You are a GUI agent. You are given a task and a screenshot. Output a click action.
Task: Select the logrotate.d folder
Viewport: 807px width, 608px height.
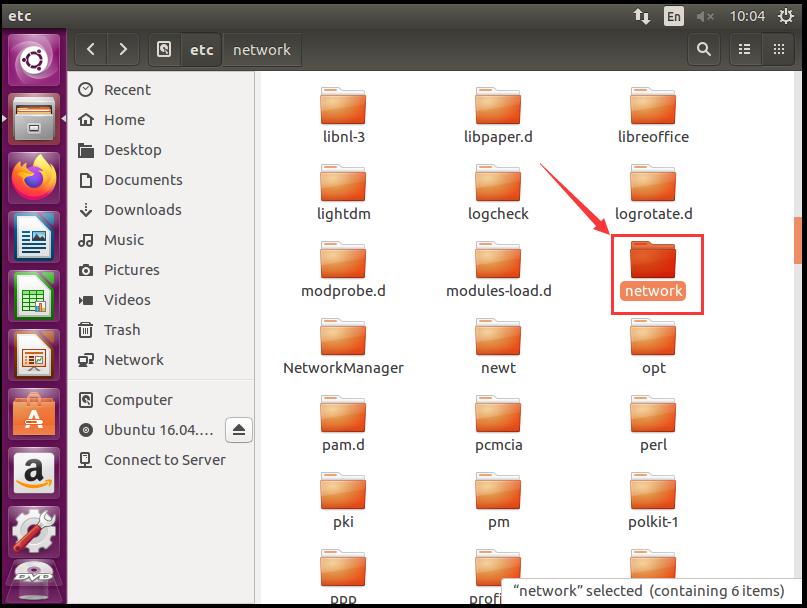(x=653, y=193)
